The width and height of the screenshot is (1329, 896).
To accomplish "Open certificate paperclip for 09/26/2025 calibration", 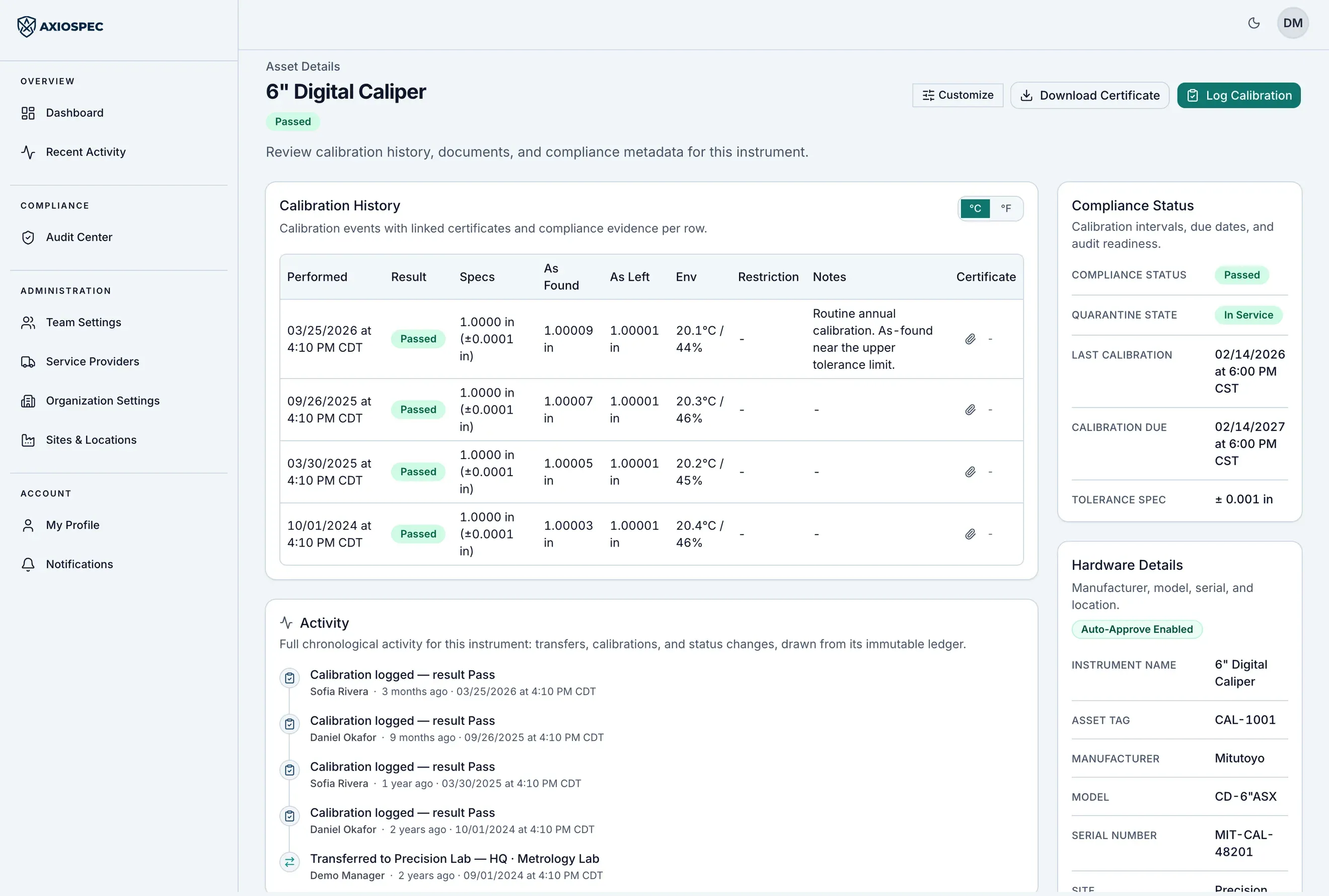I will (x=970, y=410).
